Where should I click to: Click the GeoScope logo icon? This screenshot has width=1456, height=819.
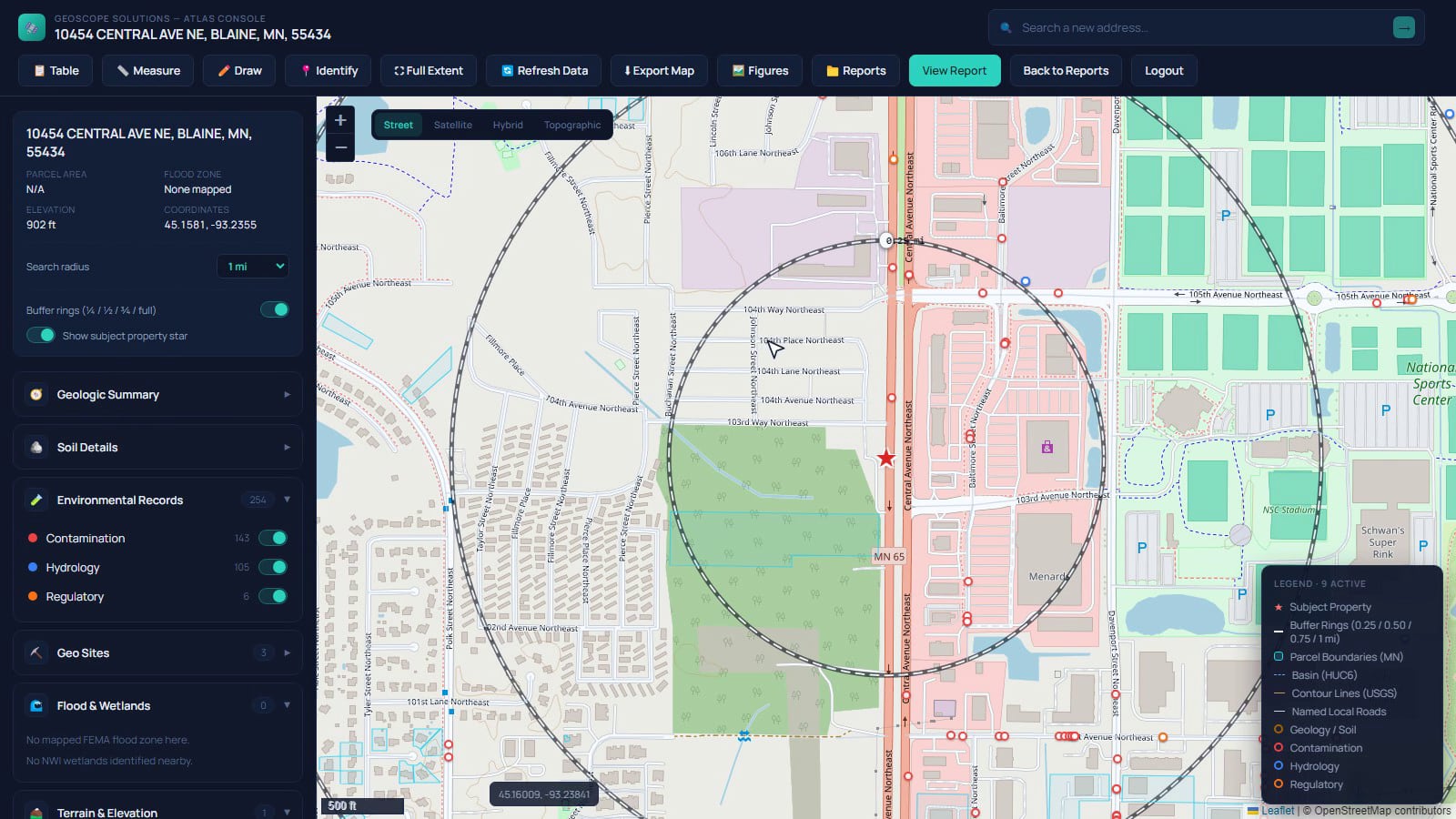[x=32, y=27]
